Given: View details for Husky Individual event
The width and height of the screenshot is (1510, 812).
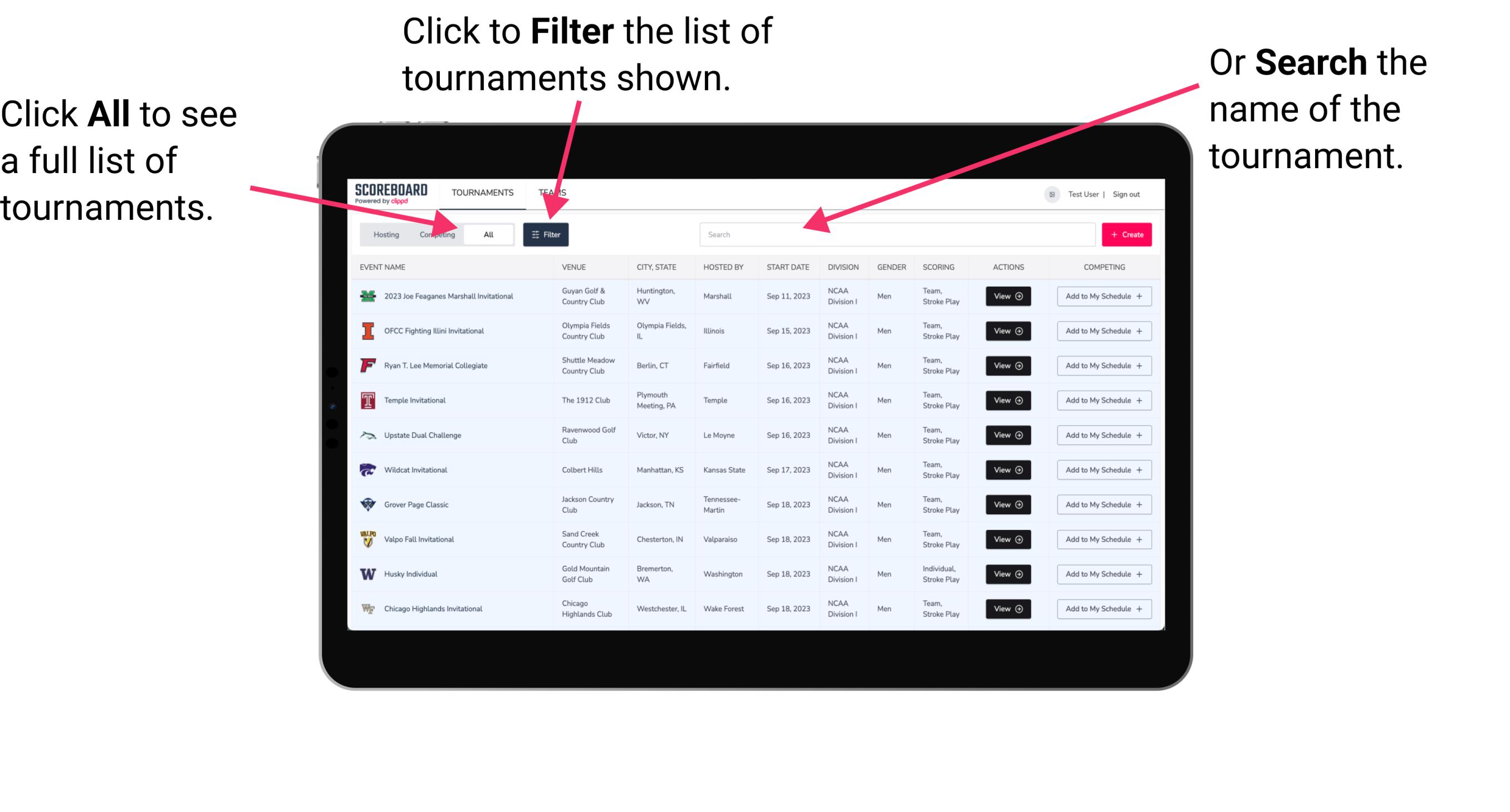Looking at the screenshot, I should [x=1007, y=574].
